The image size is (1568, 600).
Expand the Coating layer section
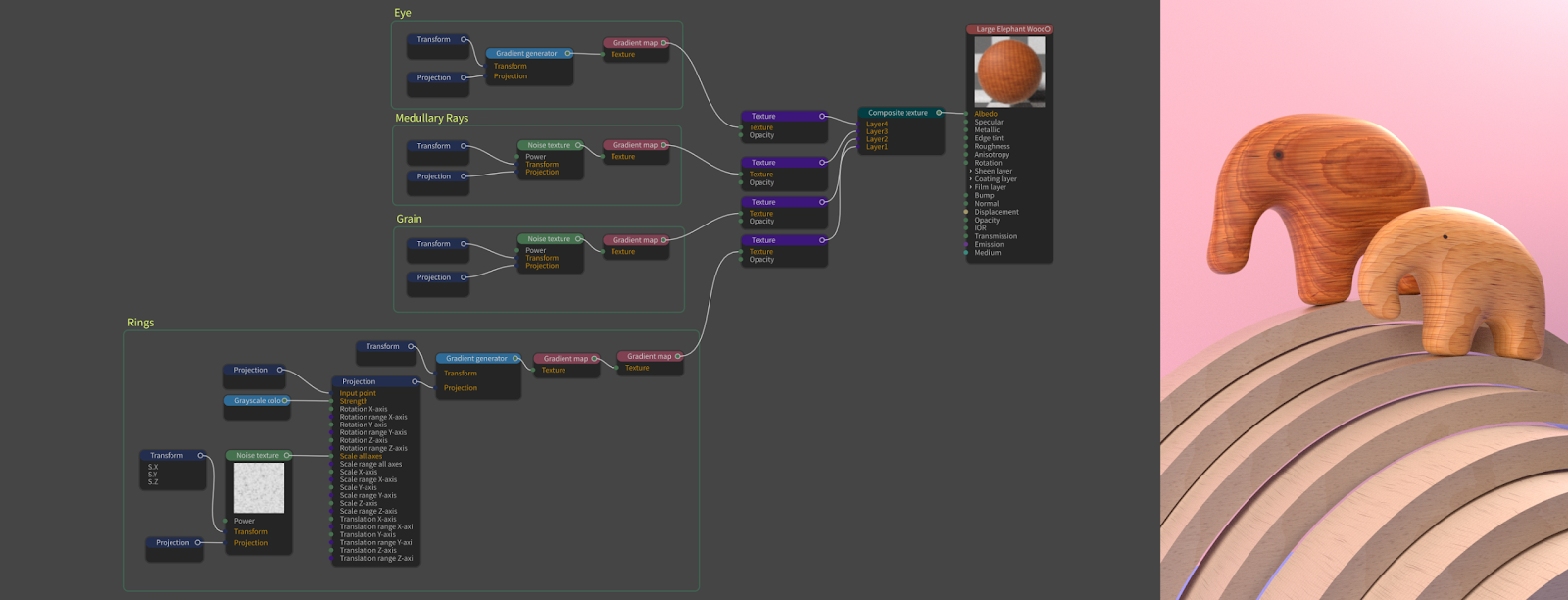pyautogui.click(x=971, y=179)
